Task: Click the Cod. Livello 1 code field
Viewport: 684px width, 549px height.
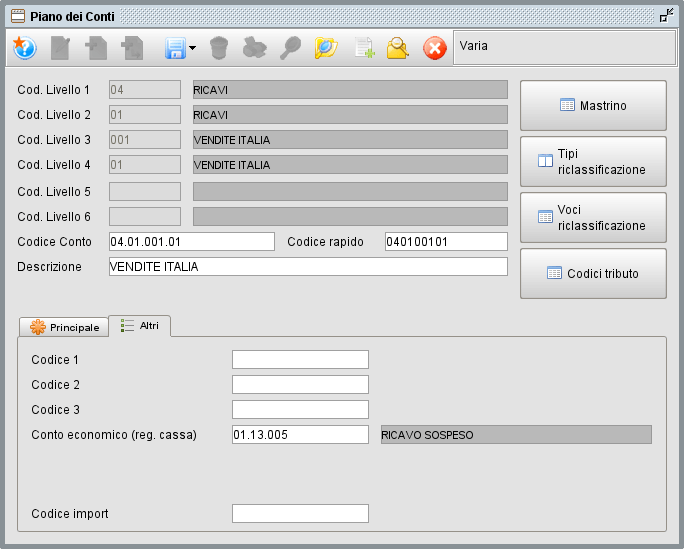Action: 145,90
